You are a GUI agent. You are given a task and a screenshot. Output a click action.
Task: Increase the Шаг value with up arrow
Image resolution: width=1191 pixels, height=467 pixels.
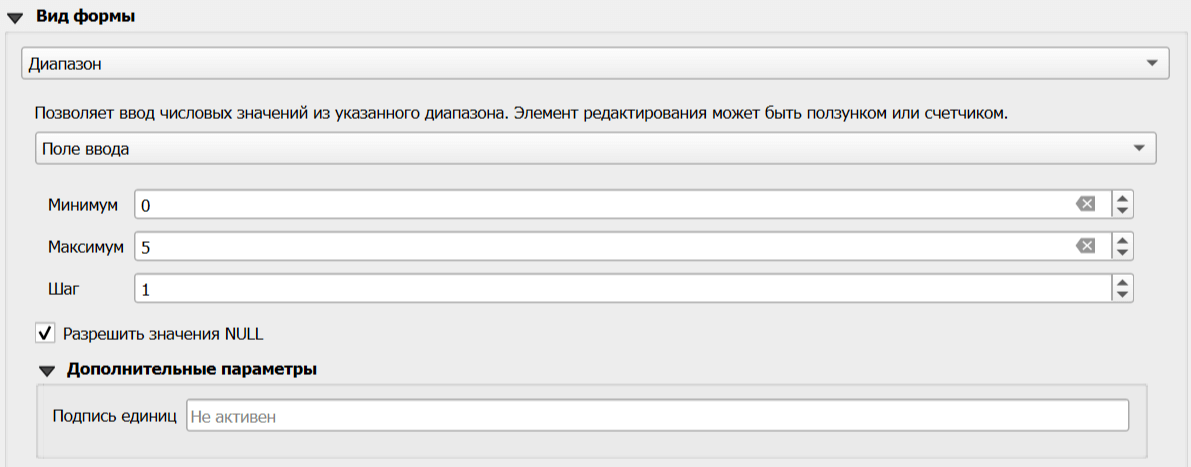1122,282
